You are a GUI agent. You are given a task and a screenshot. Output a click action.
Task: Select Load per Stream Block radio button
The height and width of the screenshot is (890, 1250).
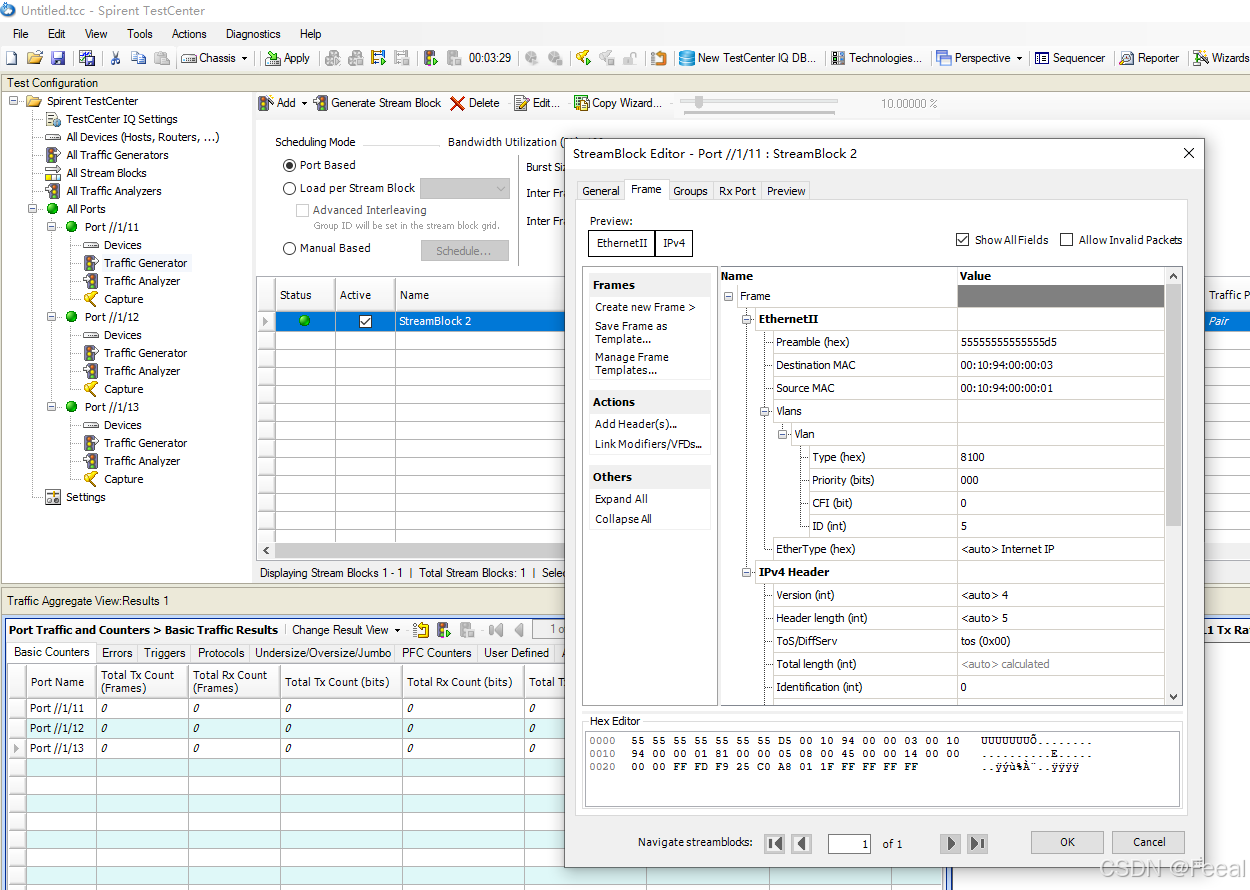[290, 188]
